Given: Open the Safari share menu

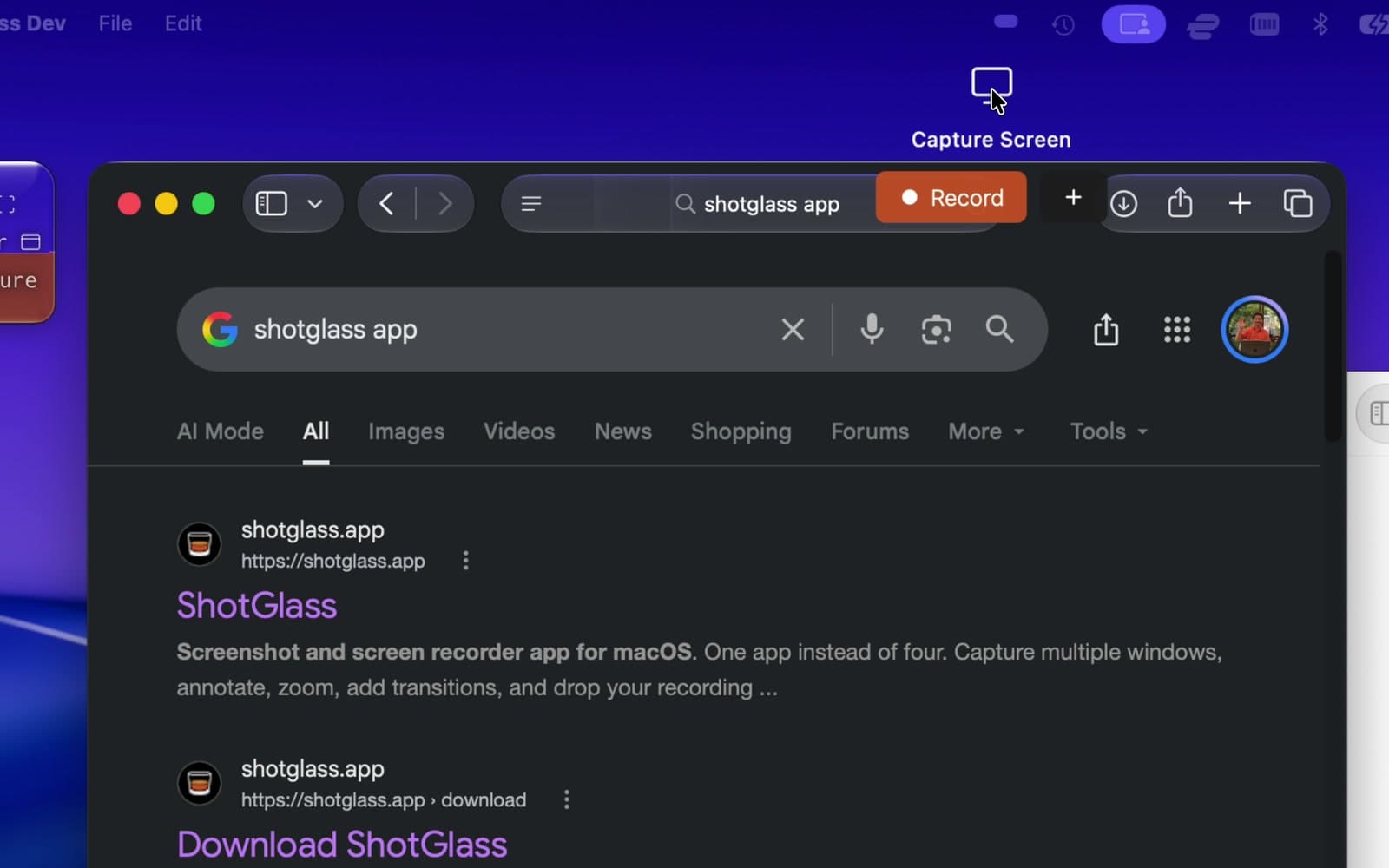Looking at the screenshot, I should tap(1180, 203).
